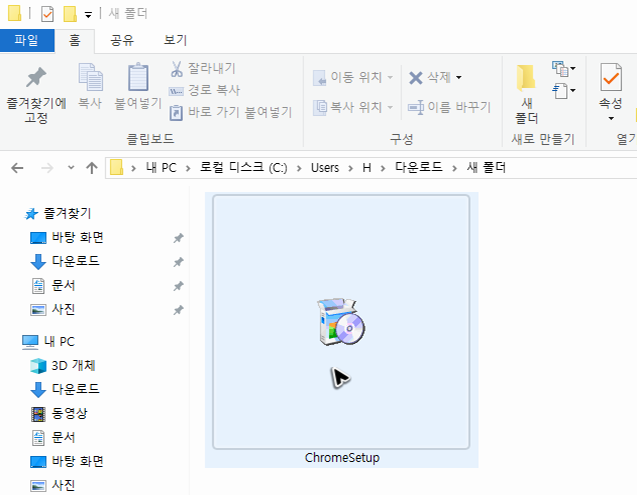Click pin icon next to 즐겨찾기 문서
Screen dimensions: 637x495
(x=178, y=286)
